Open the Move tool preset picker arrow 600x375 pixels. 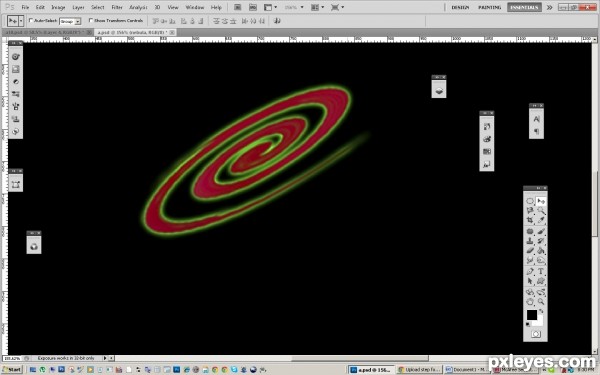tap(21, 21)
